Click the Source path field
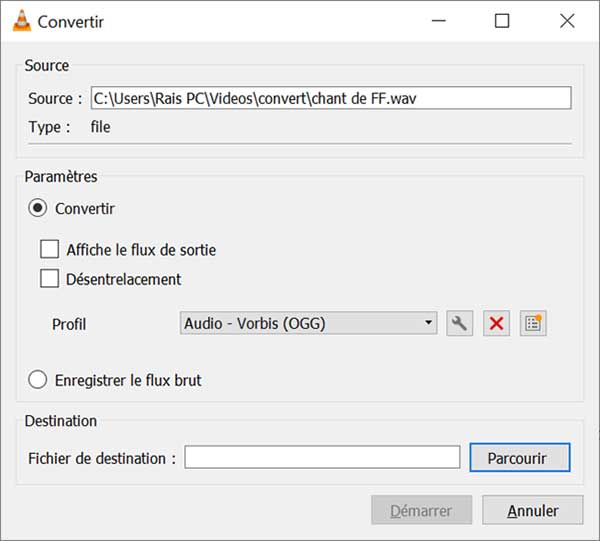The width and height of the screenshot is (600, 541). [331, 98]
